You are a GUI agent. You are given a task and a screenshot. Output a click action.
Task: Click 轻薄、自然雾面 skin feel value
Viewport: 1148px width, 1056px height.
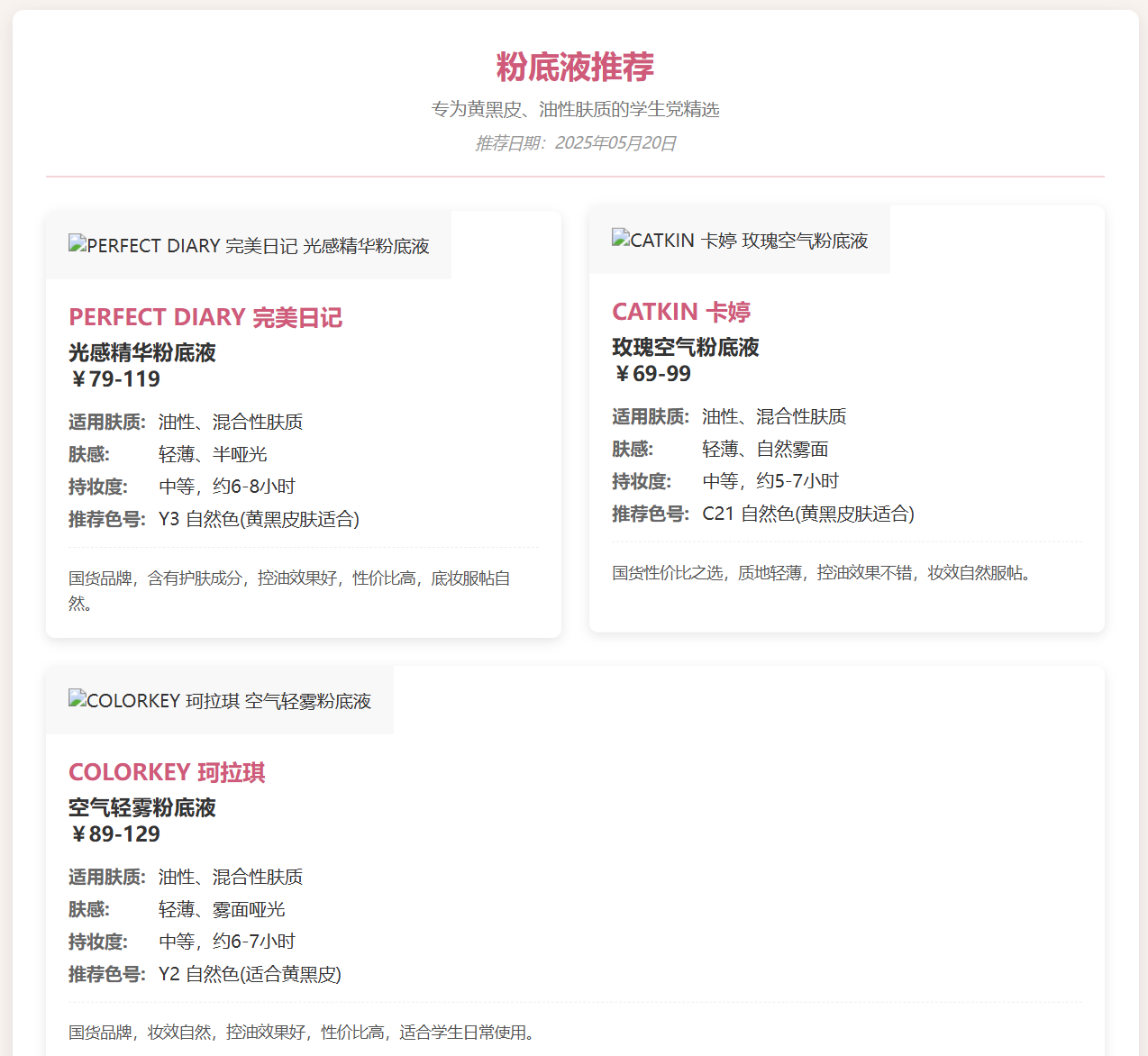coord(765,449)
